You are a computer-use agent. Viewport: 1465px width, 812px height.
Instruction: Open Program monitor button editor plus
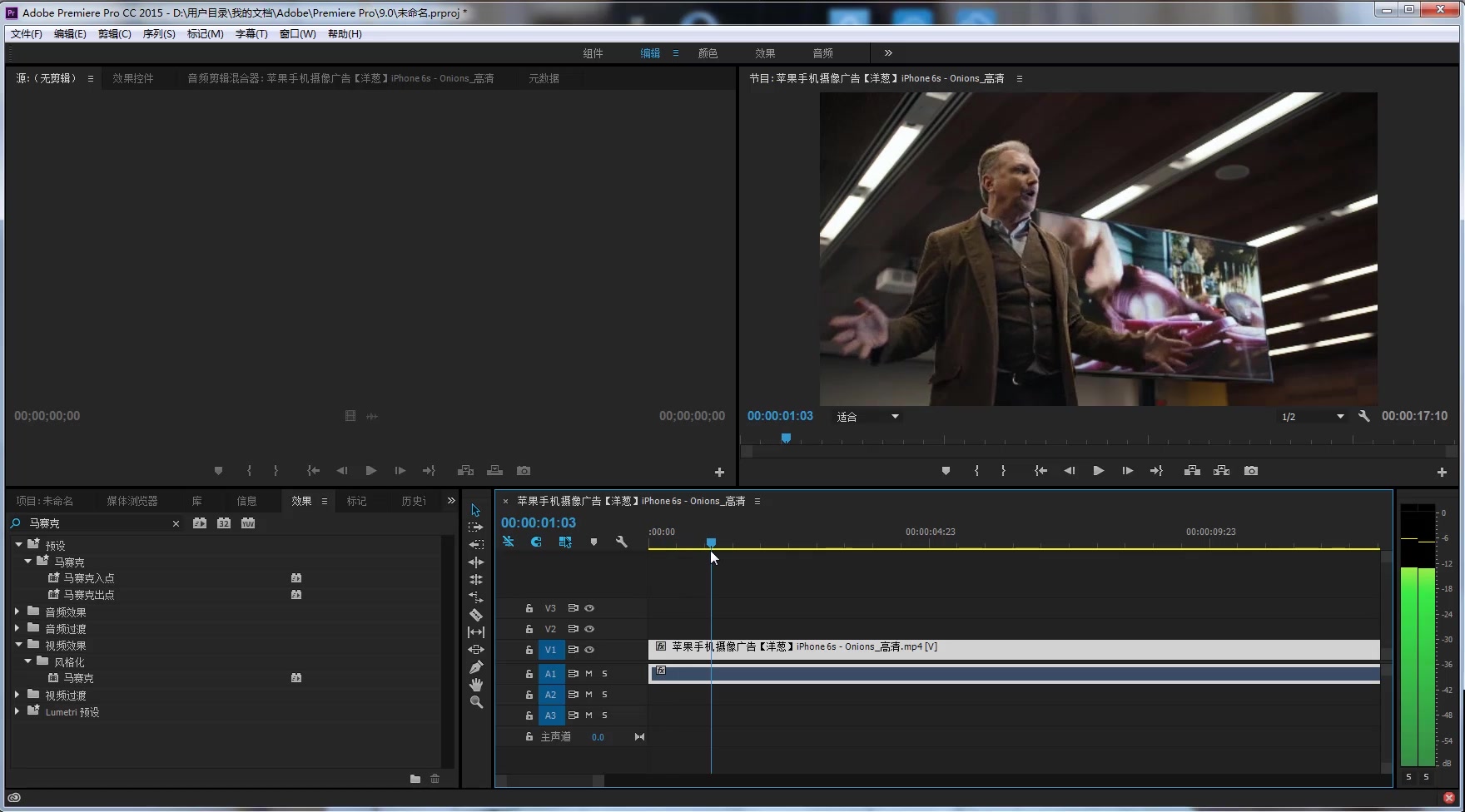pos(1442,473)
